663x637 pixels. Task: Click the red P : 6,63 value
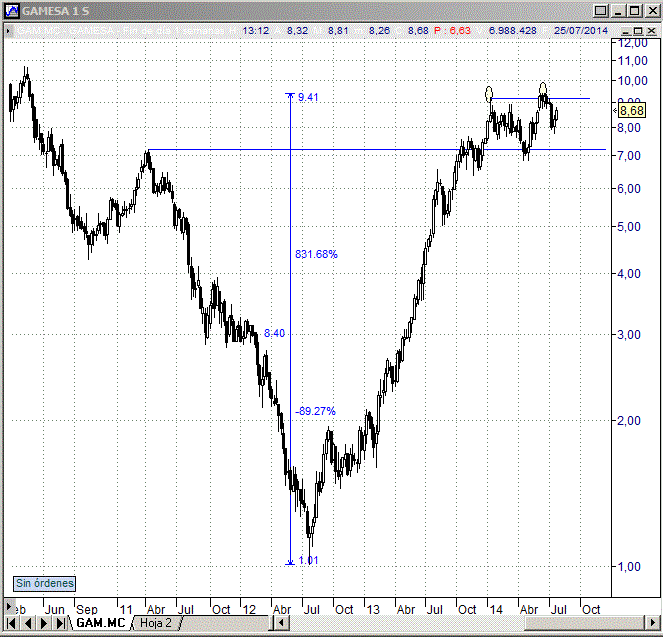coord(452,30)
